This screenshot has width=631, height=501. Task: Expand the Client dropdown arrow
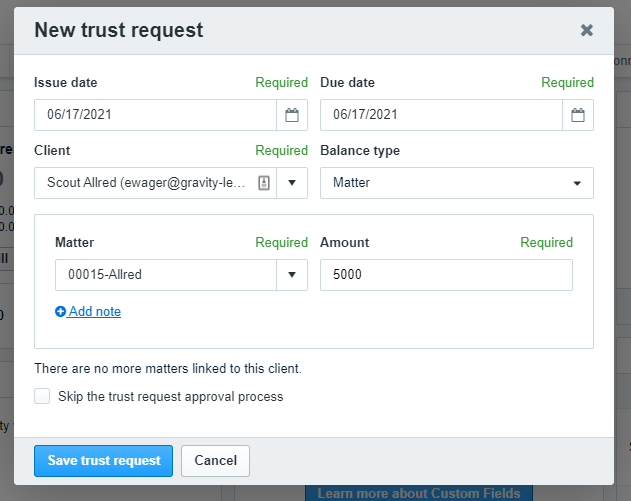[292, 183]
